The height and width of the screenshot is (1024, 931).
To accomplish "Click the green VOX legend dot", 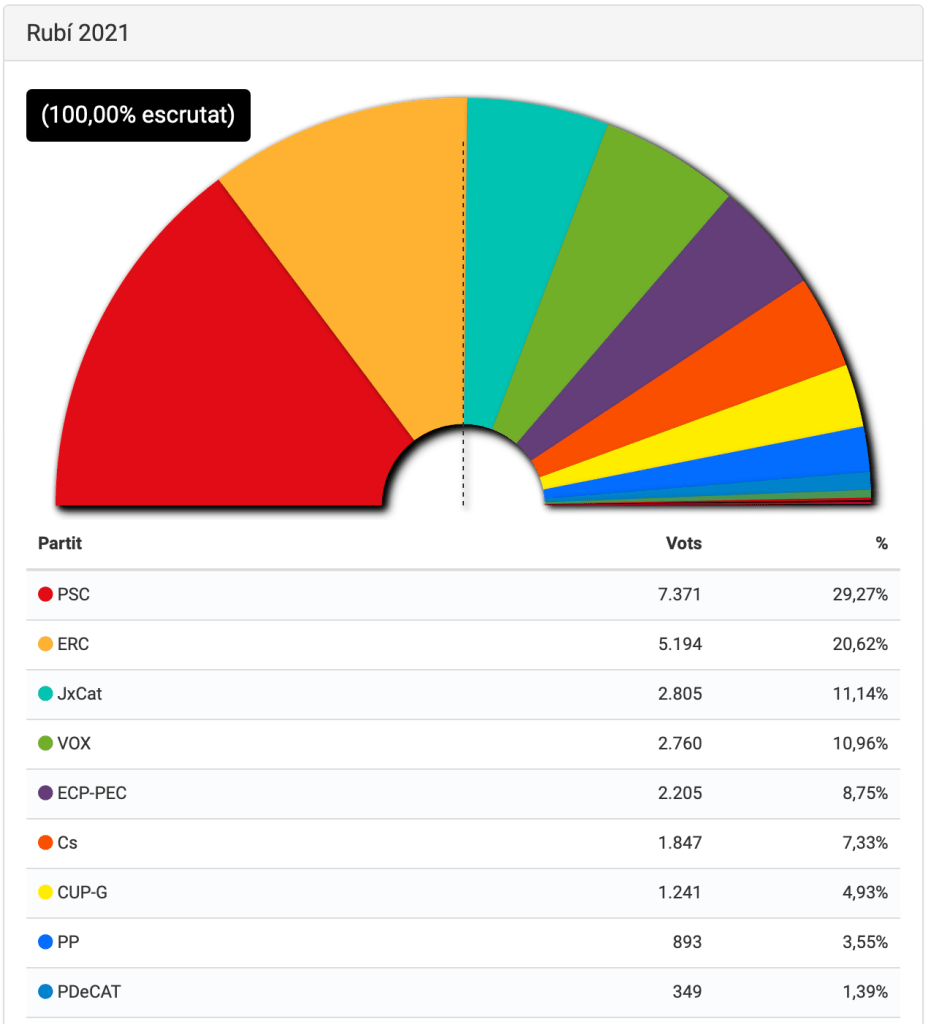I will (x=45, y=744).
